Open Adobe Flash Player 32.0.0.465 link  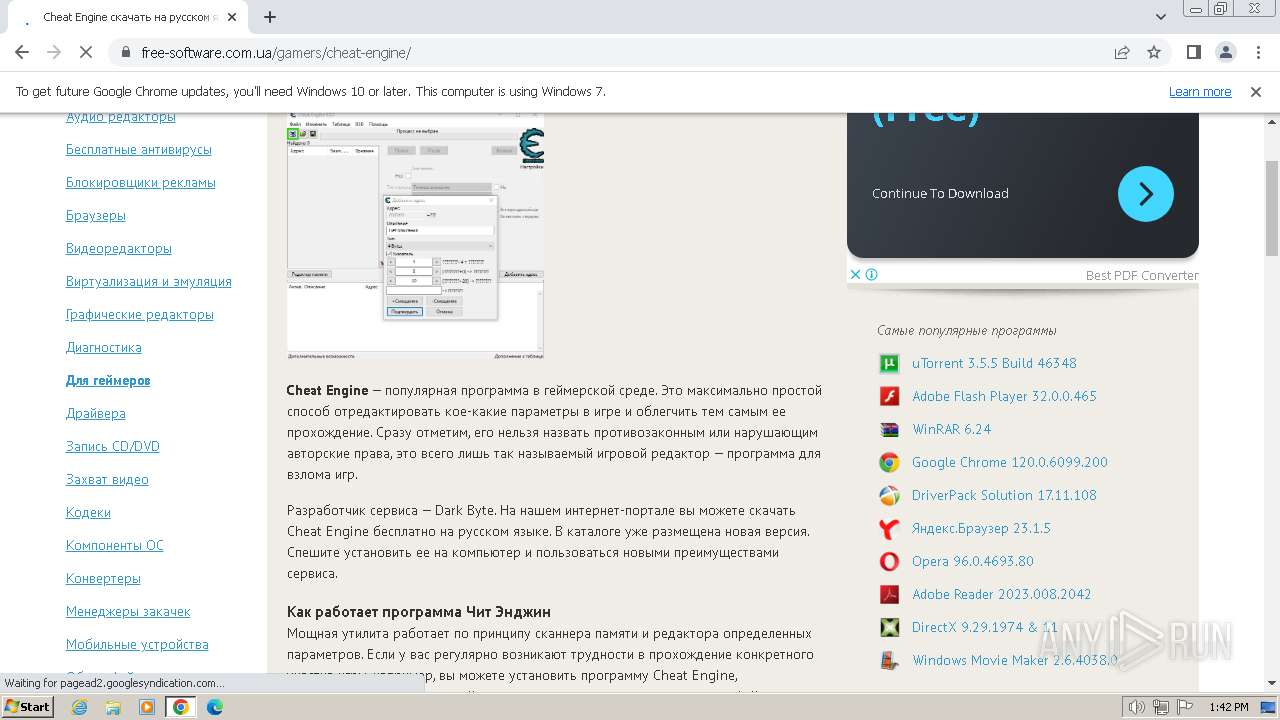pos(1004,396)
